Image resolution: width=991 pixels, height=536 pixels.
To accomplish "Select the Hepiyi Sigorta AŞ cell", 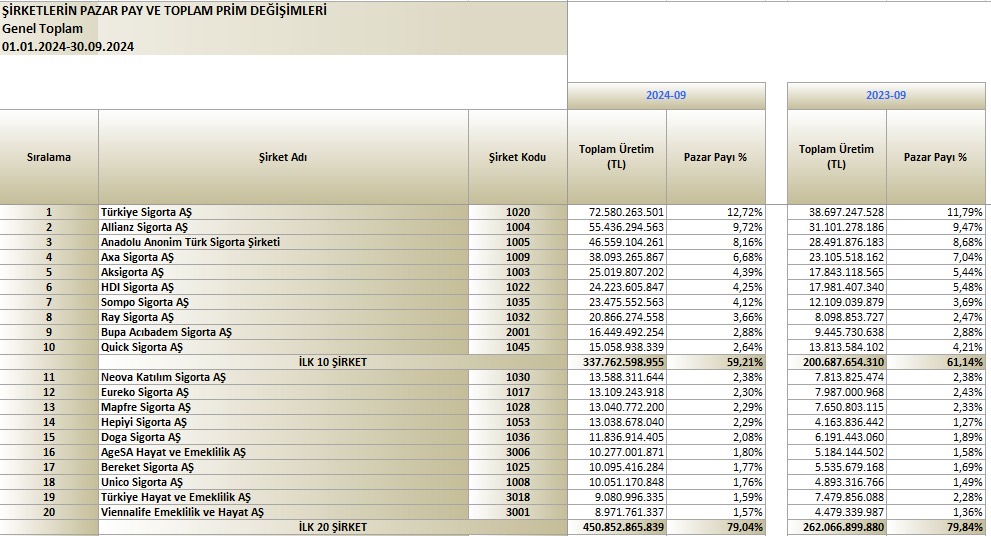I will pos(283,422).
